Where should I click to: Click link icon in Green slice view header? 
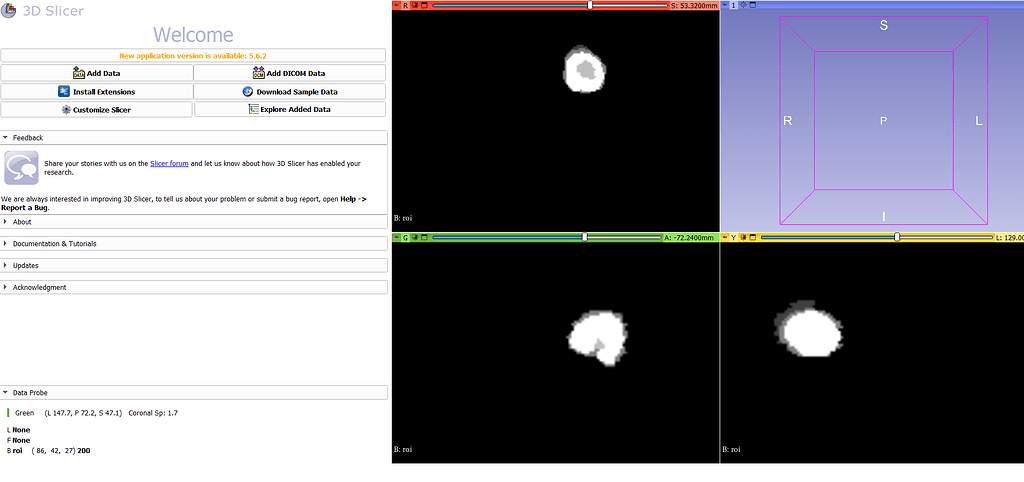click(x=415, y=238)
